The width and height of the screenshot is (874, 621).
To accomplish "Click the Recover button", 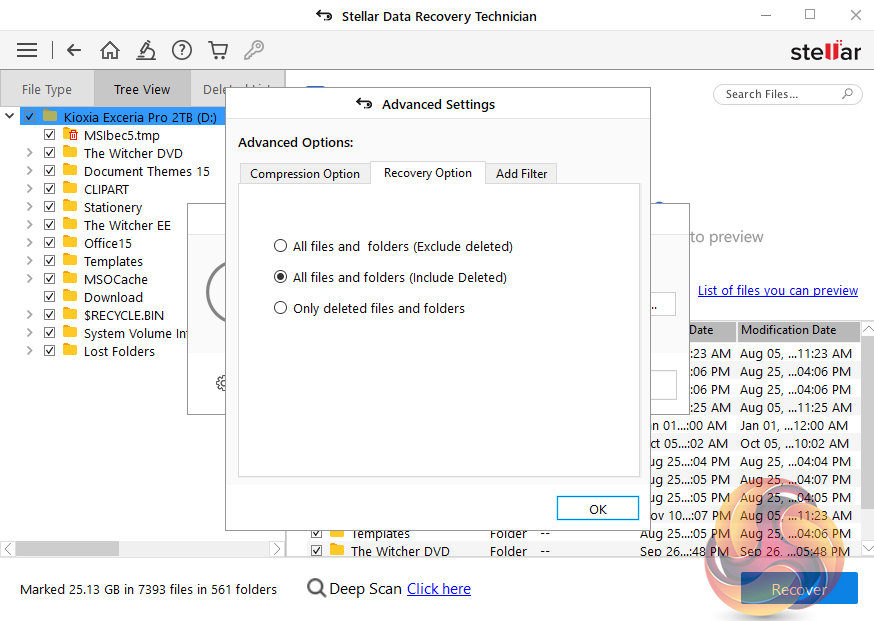I will (x=799, y=589).
